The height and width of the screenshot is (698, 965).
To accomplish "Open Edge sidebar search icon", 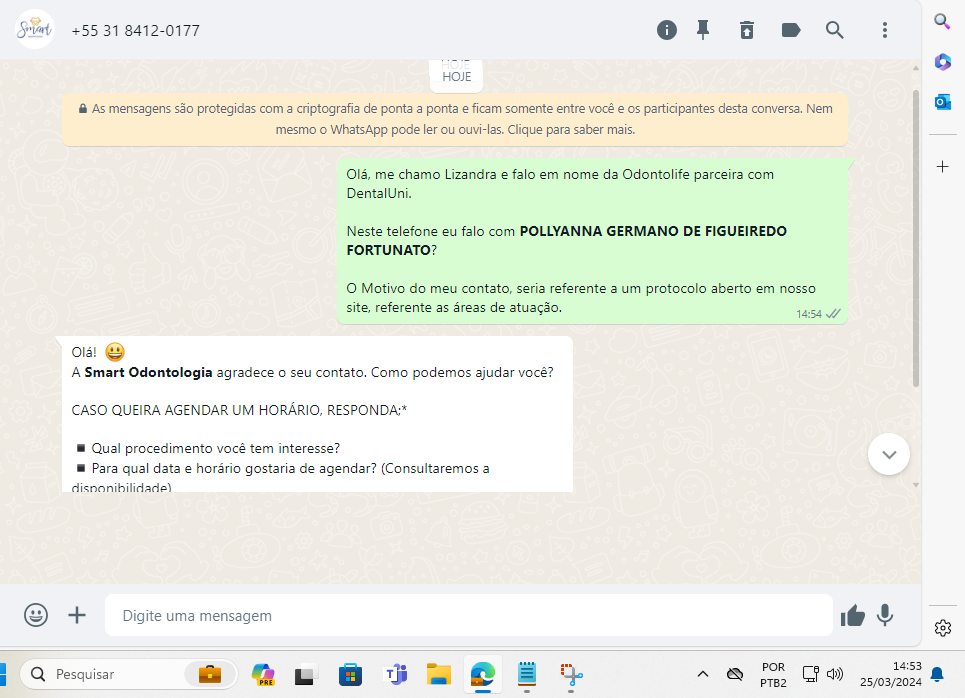I will [942, 21].
